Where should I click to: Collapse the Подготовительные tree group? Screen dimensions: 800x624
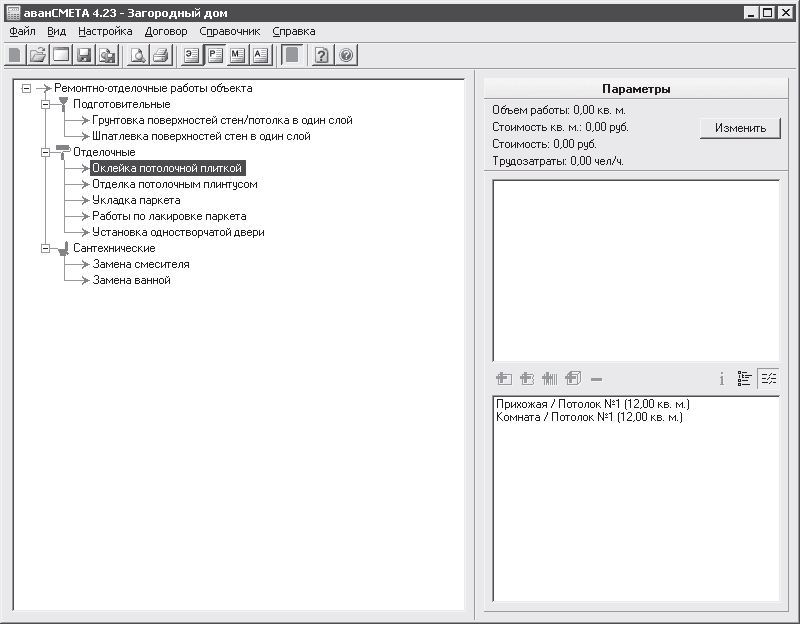pos(45,104)
